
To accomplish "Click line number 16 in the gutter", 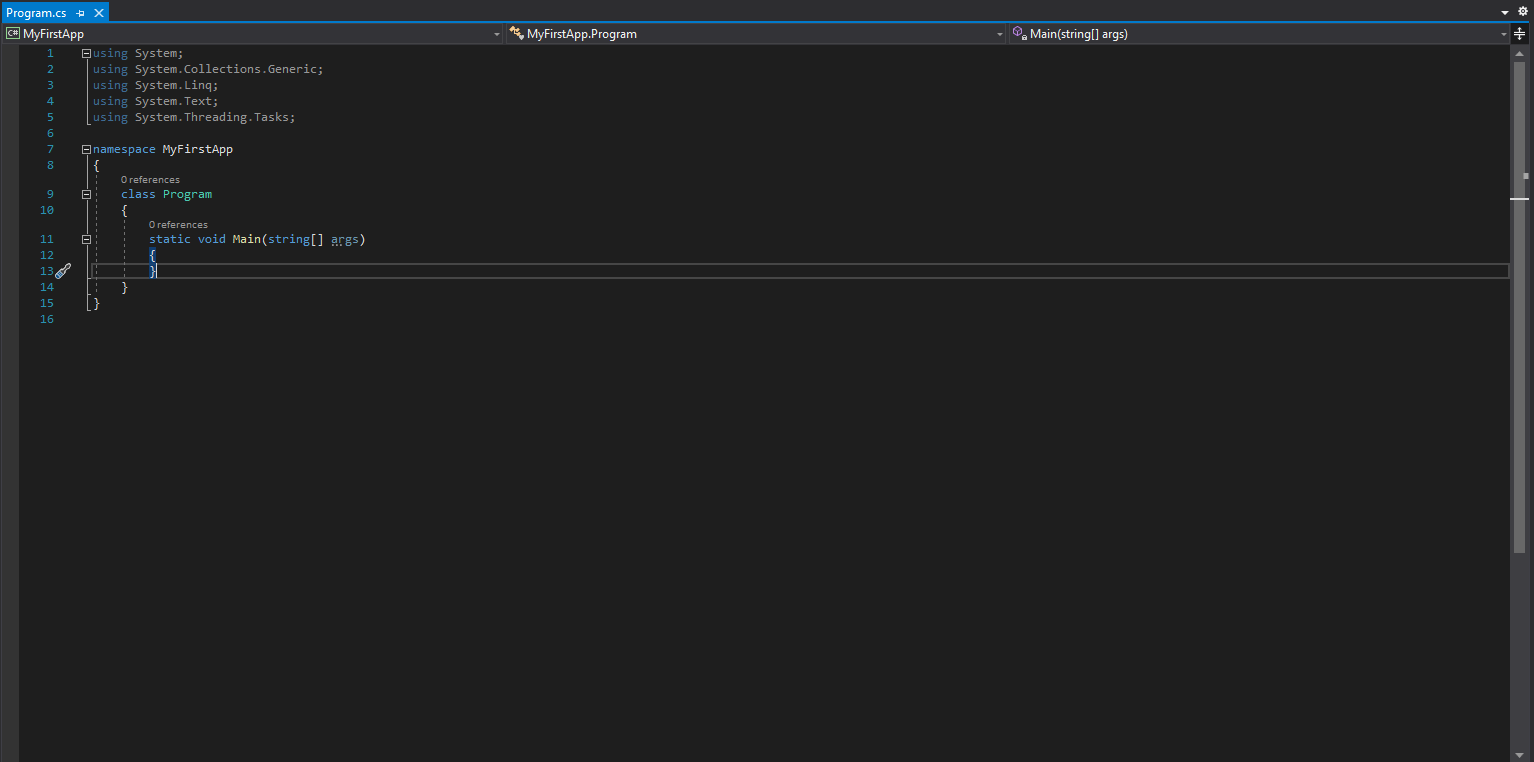I will pyautogui.click(x=46, y=319).
